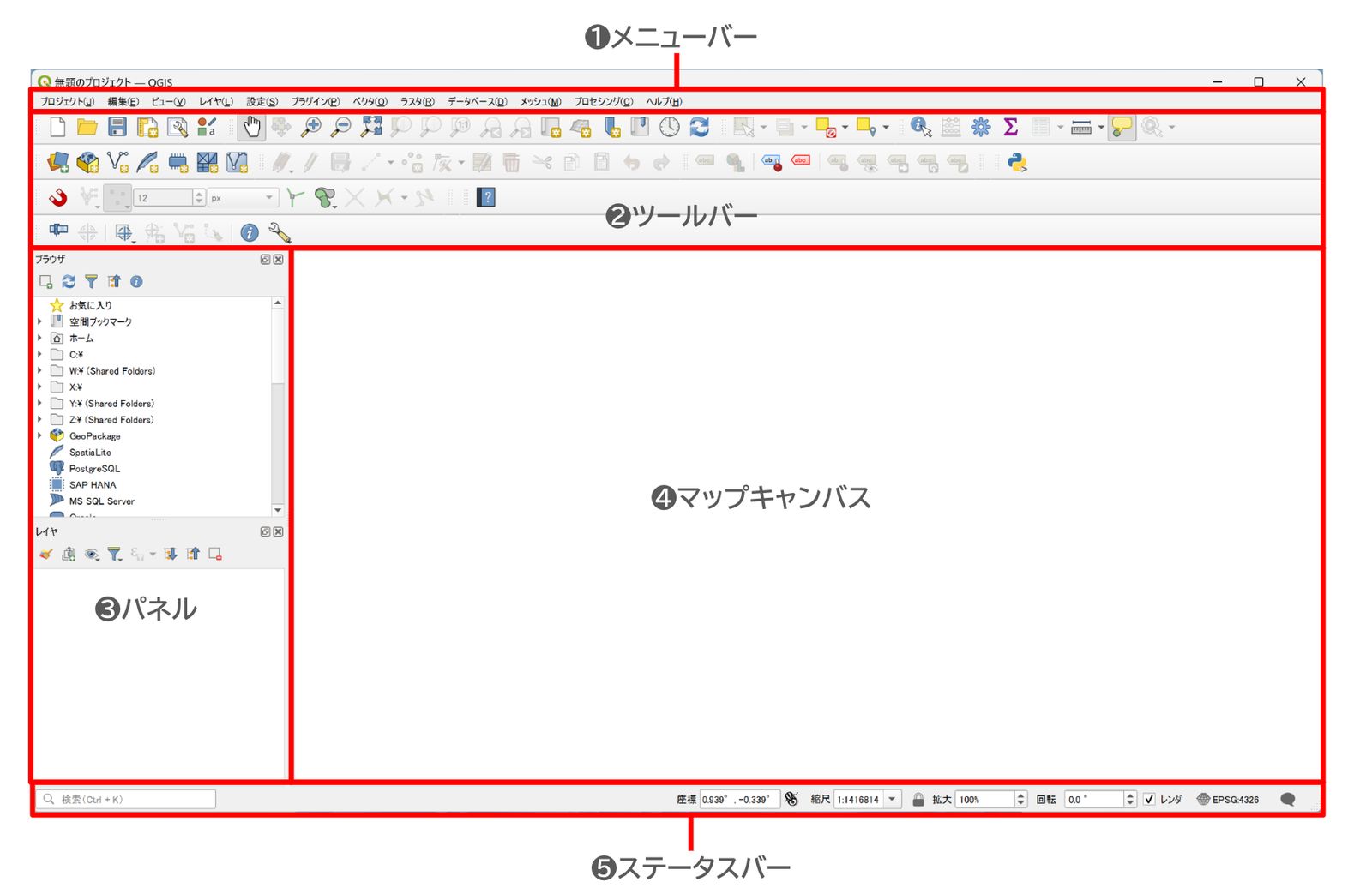Open the Python console
The height and width of the screenshot is (894, 1372).
(x=1018, y=163)
